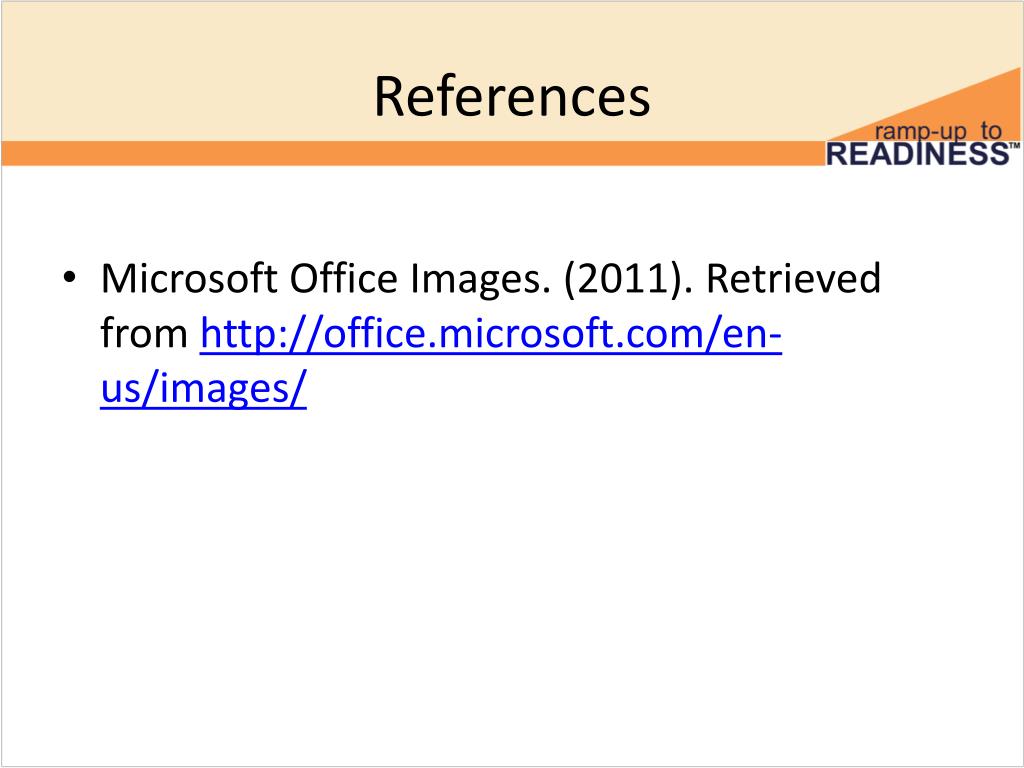Screen dimensions: 1024x768
Task: Click the word 'Retrieved' in the citation
Action: pos(793,278)
